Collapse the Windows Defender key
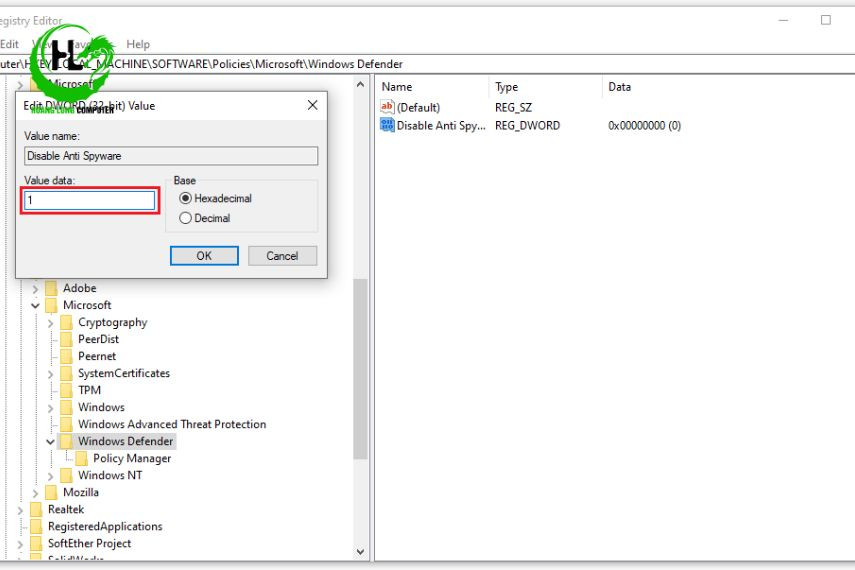Screen dimensions: 855x570 point(50,442)
